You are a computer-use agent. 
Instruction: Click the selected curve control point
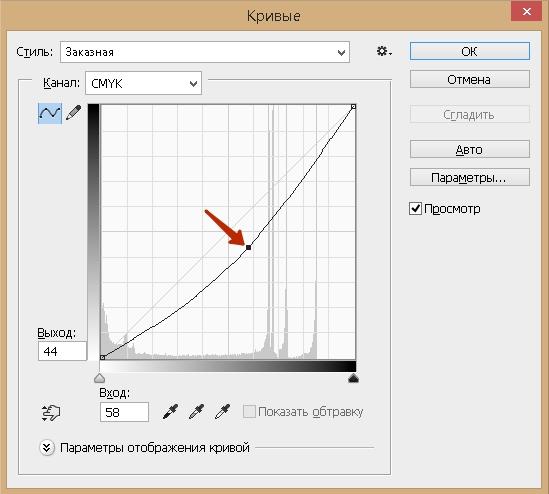249,248
